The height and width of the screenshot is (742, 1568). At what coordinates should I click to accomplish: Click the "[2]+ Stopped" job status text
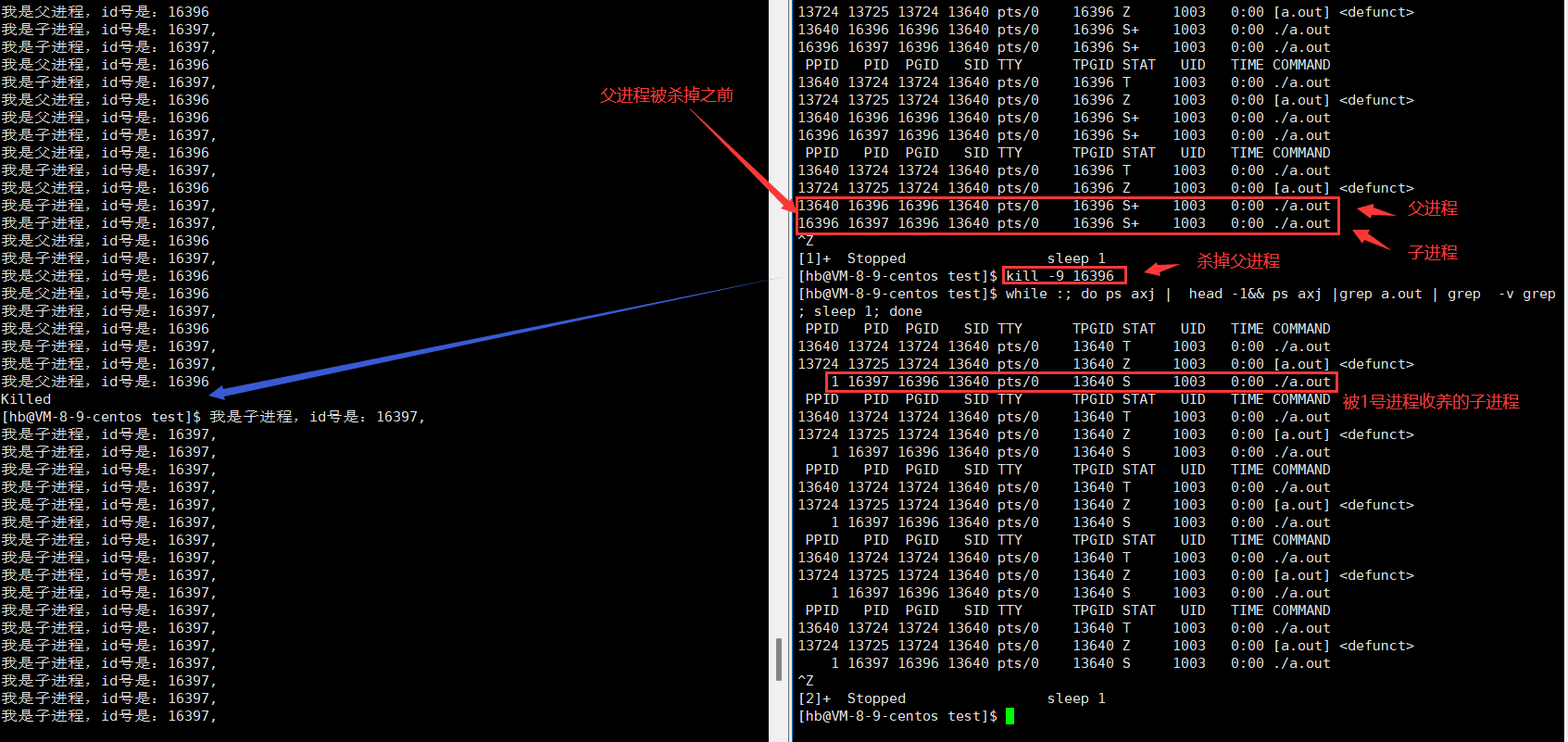(852, 698)
